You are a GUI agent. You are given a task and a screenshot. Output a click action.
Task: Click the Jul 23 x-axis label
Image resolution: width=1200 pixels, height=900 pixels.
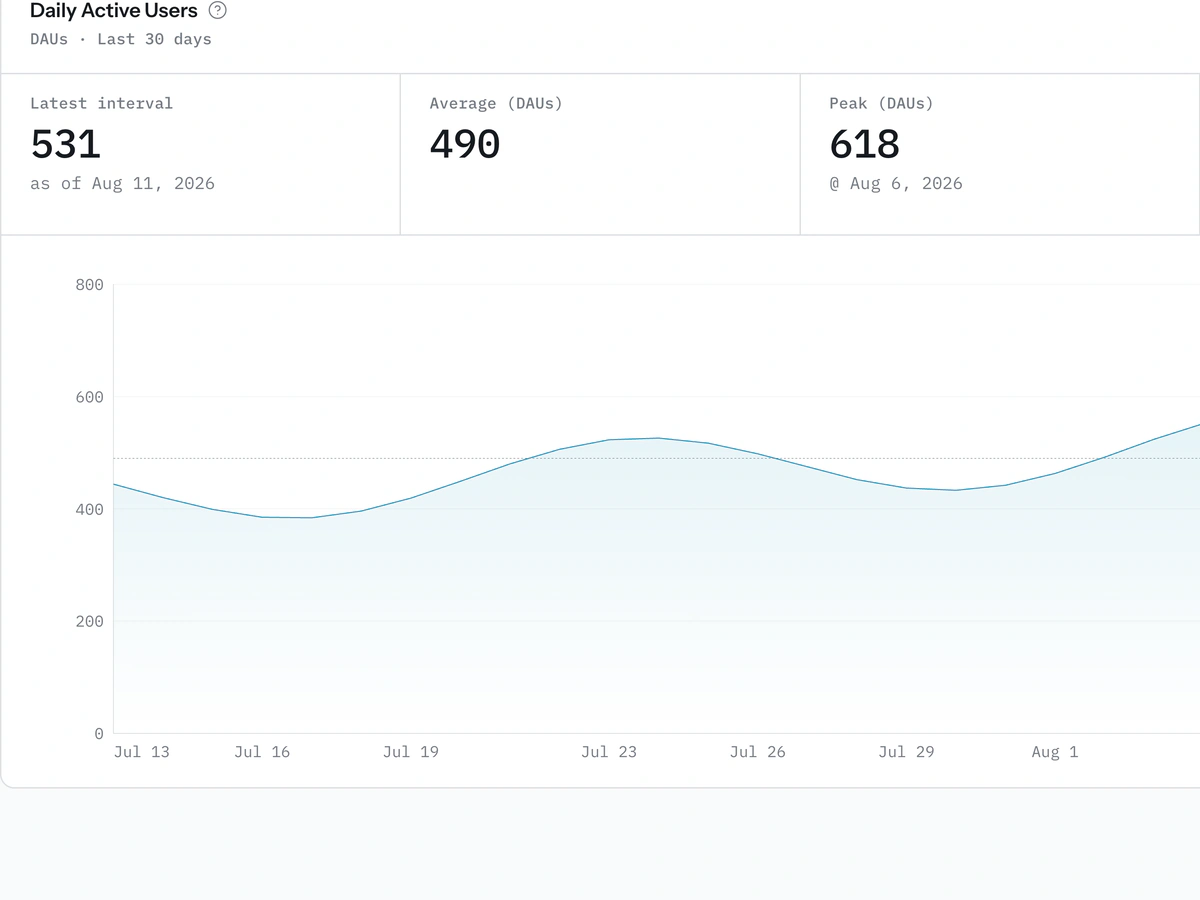point(609,752)
